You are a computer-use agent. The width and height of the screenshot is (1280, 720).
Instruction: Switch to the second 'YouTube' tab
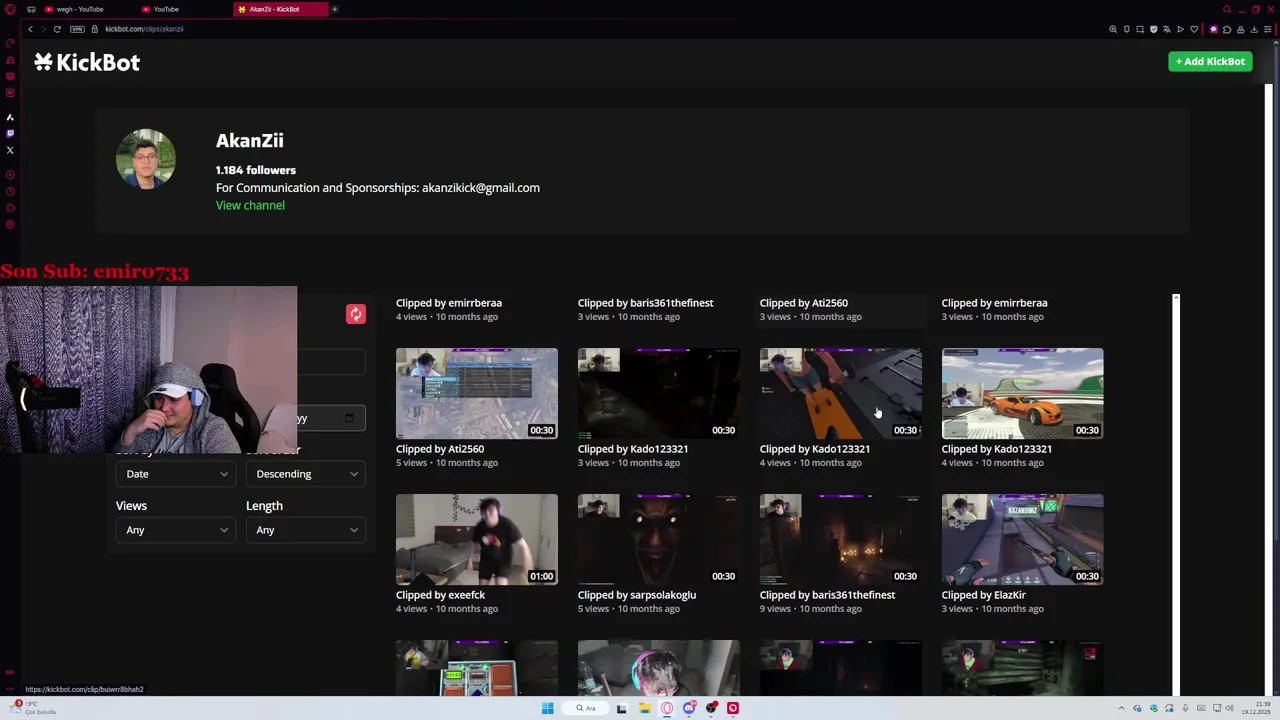(x=165, y=9)
